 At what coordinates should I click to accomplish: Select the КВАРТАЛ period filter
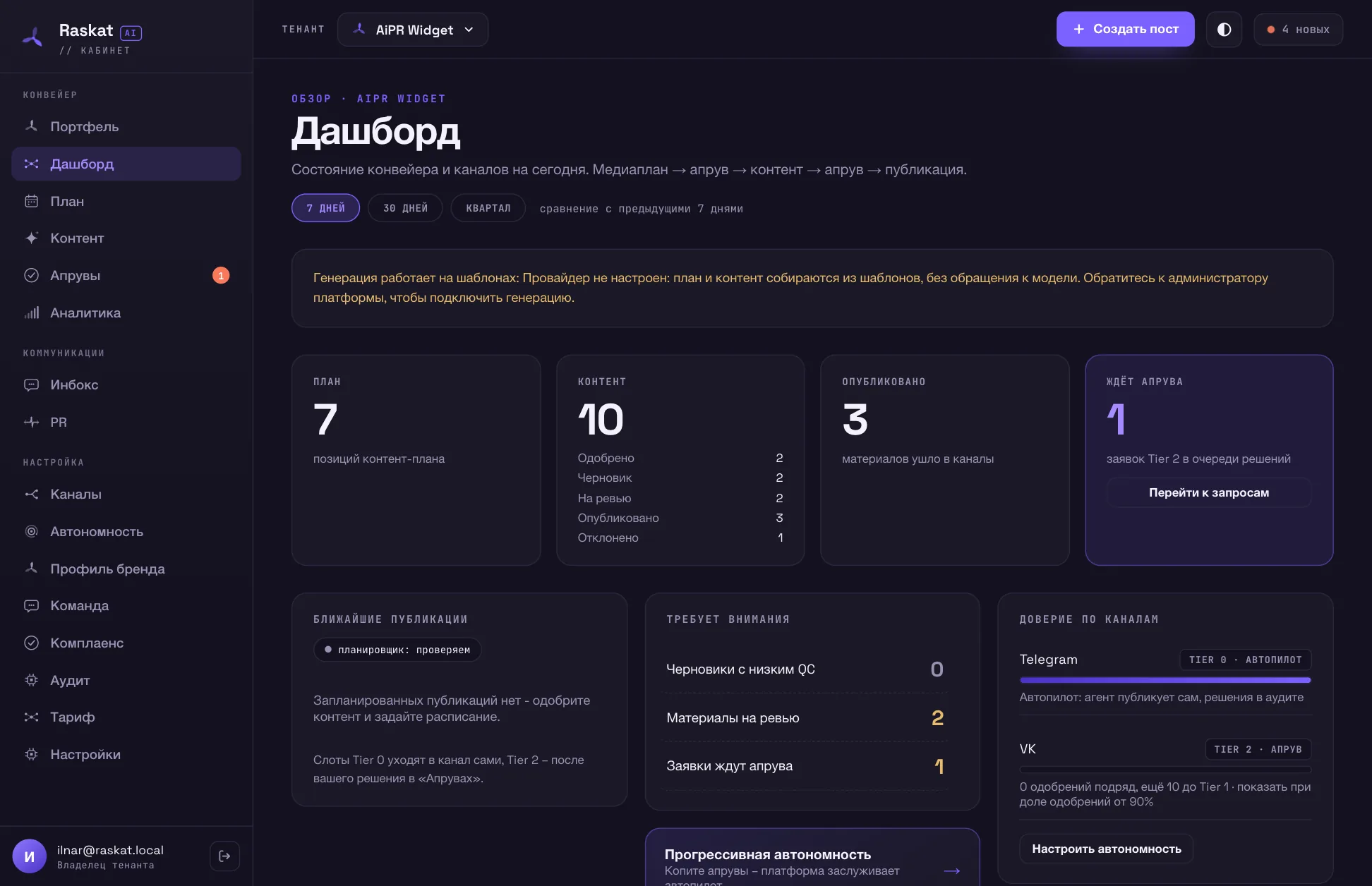[488, 208]
